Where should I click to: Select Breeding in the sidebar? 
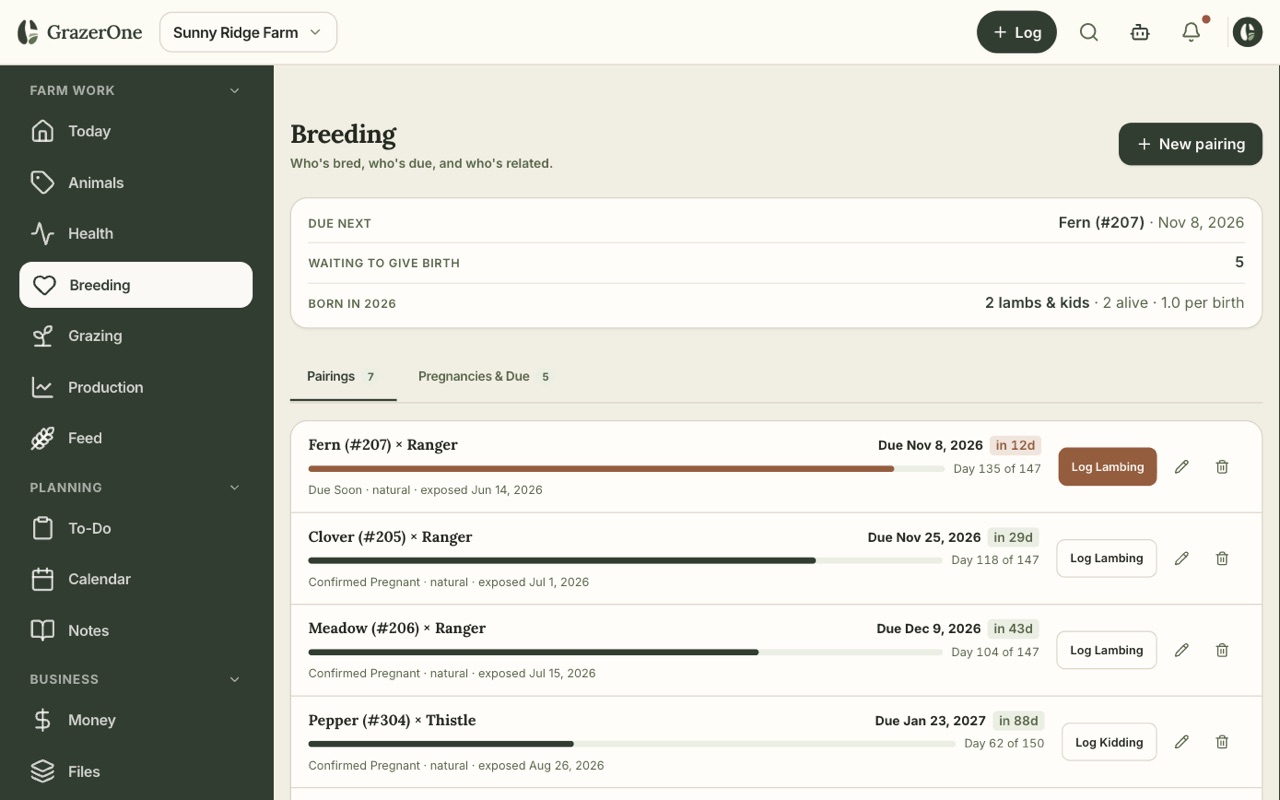[136, 285]
